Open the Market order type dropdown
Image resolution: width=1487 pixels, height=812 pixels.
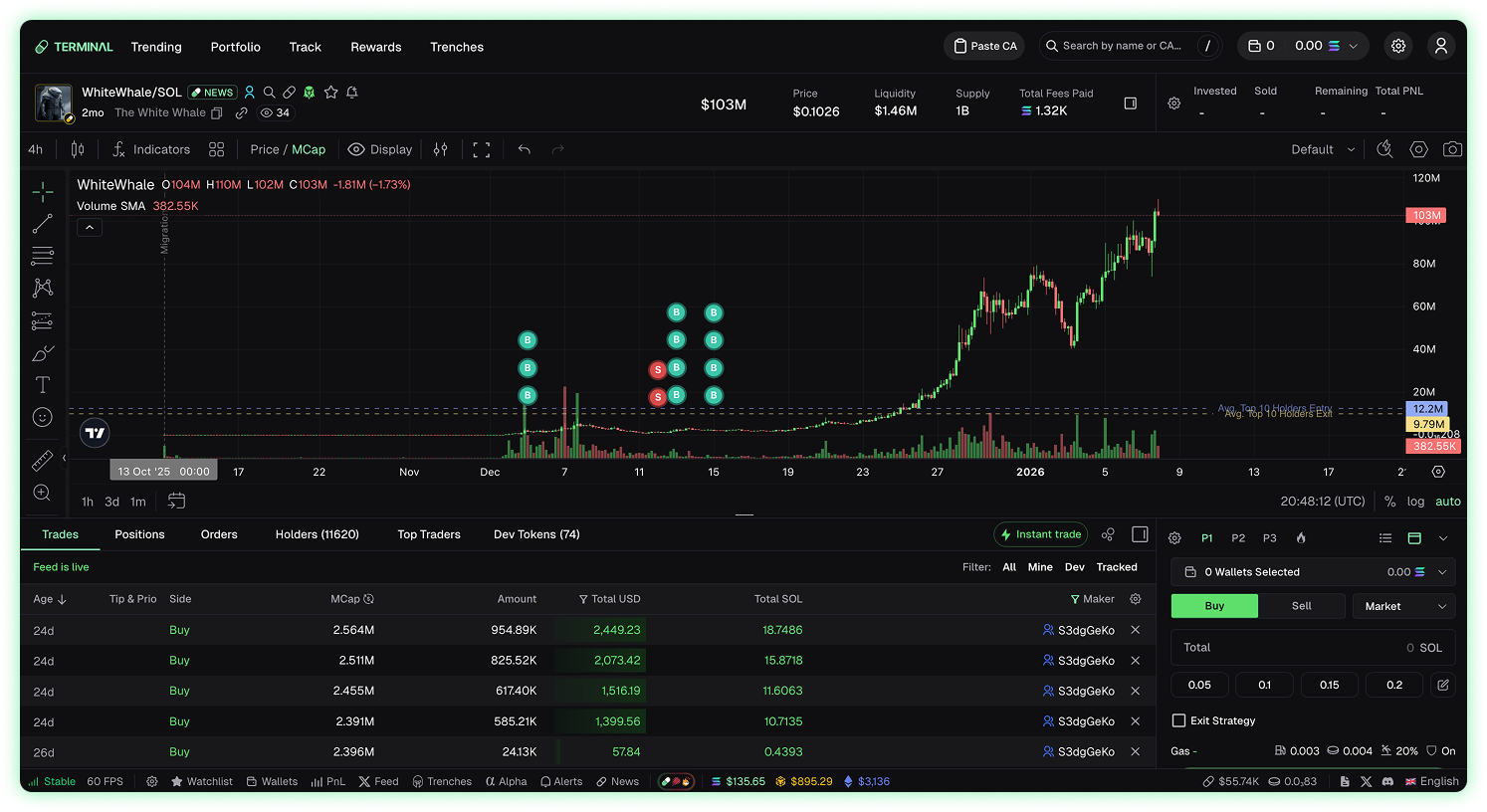coord(1403,606)
